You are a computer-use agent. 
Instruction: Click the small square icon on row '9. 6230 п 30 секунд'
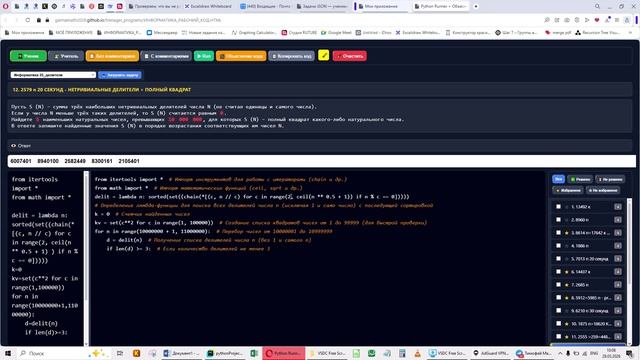point(618,311)
